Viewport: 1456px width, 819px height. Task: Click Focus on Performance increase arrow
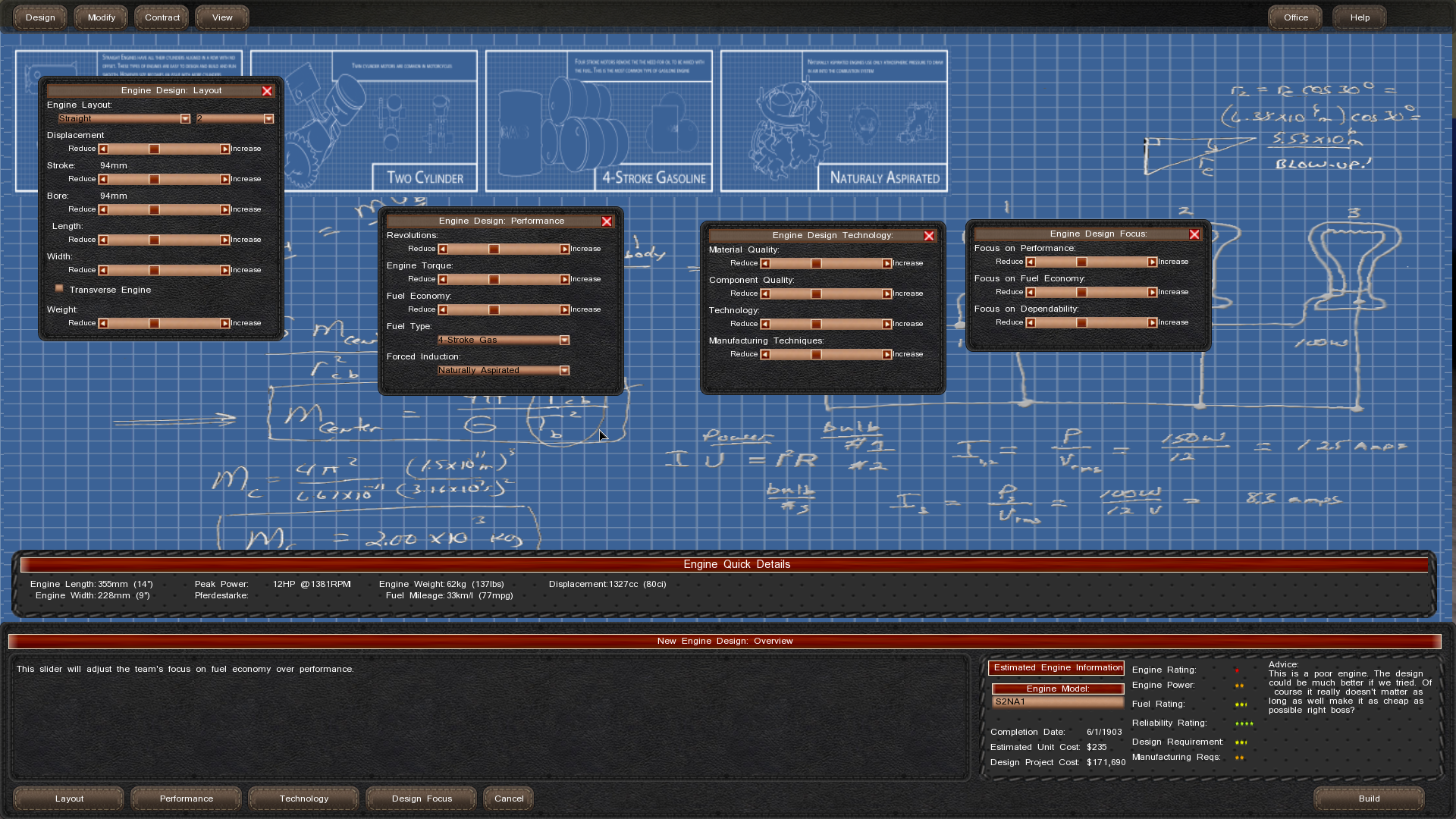coord(1152,262)
